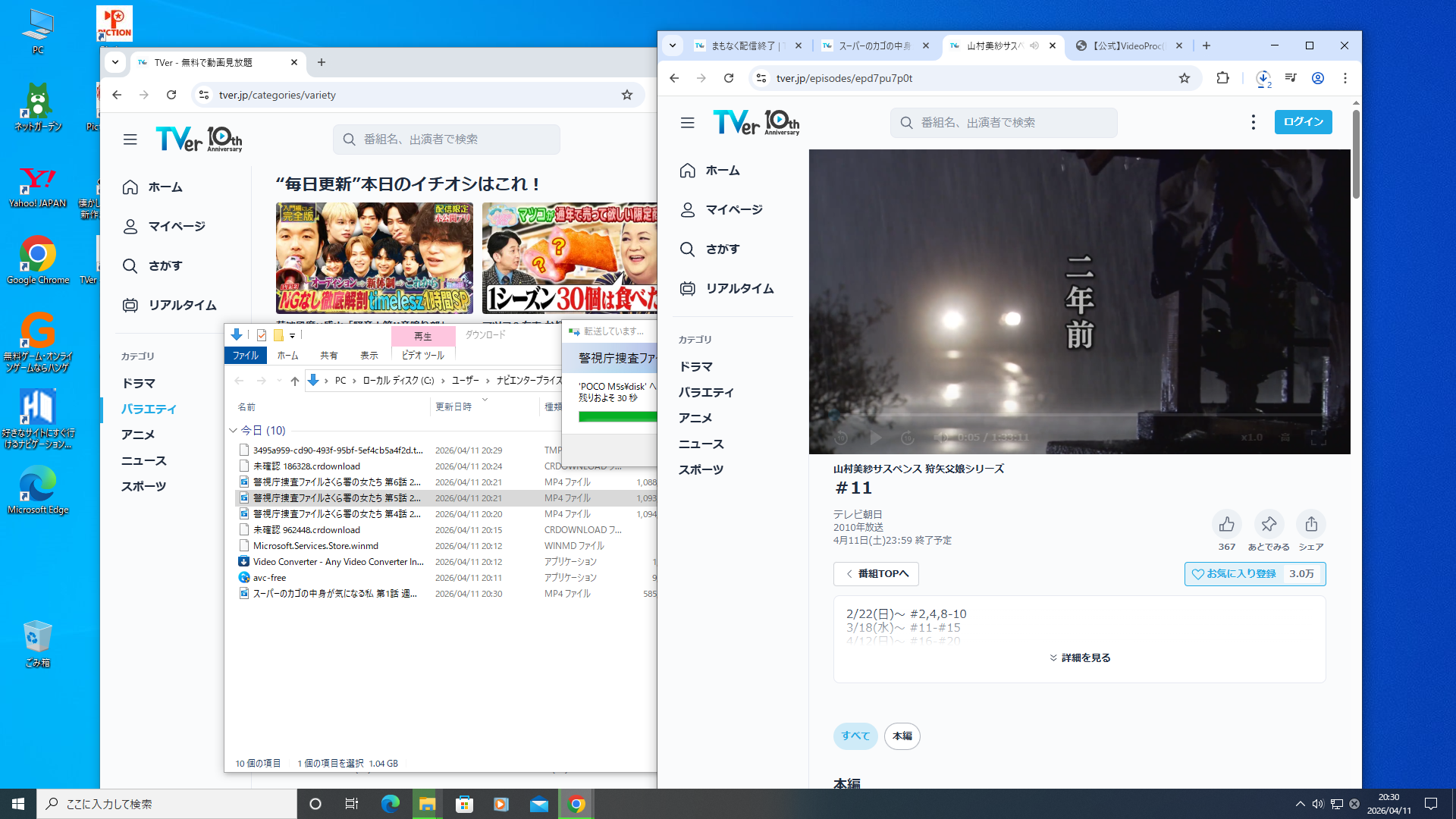The width and height of the screenshot is (1456, 819).
Task: Open media controls icon in right Chrome toolbar
Action: point(1291,78)
